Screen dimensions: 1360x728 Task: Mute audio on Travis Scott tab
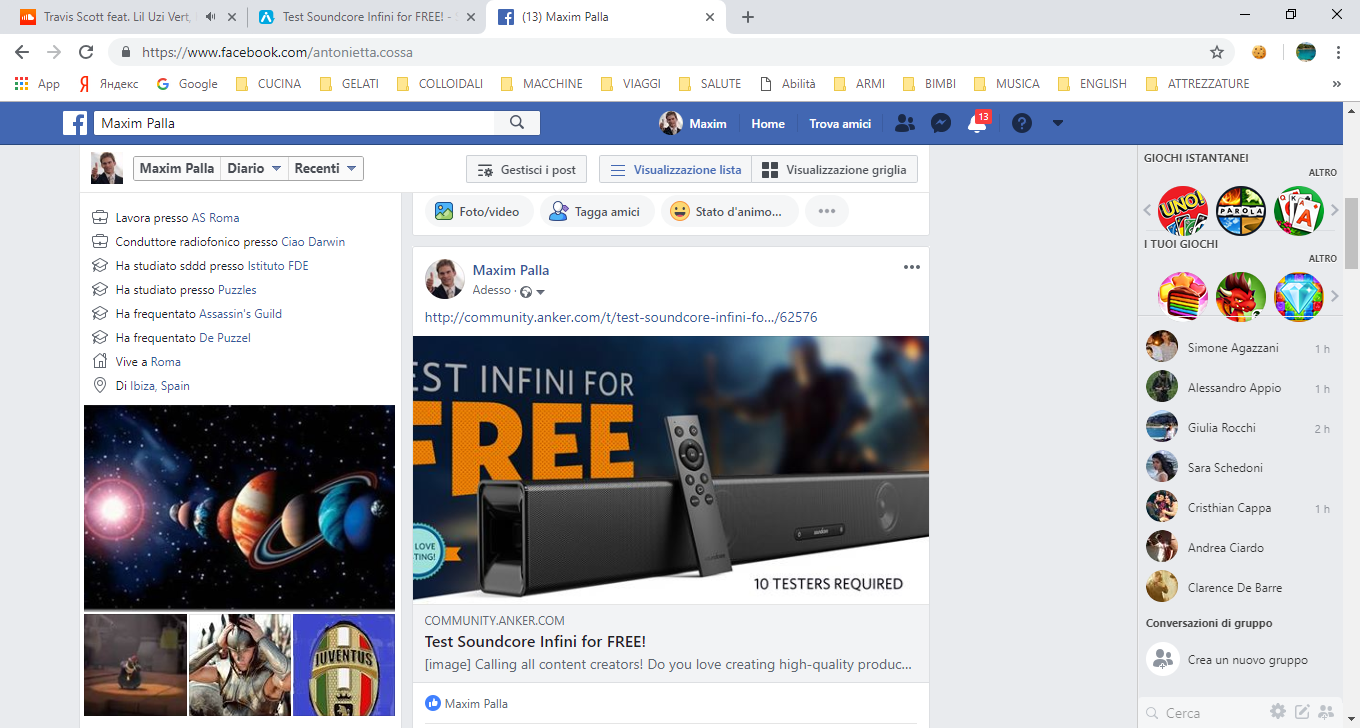pyautogui.click(x=210, y=17)
